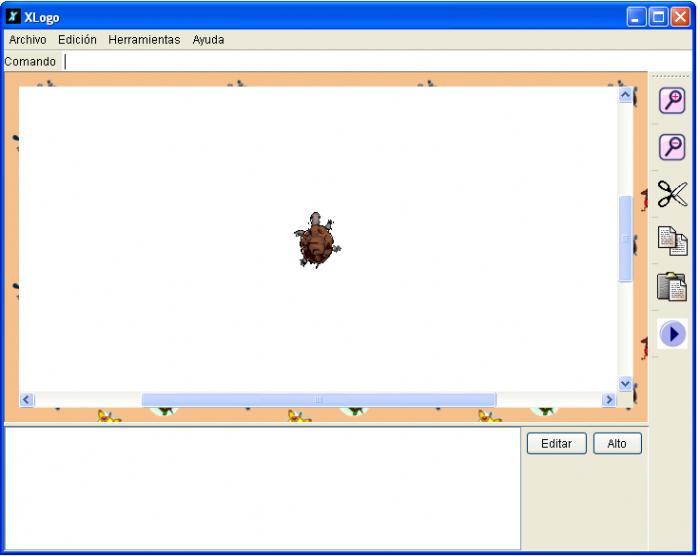Click the Editar button
This screenshot has height=557, width=700.
pyautogui.click(x=556, y=443)
